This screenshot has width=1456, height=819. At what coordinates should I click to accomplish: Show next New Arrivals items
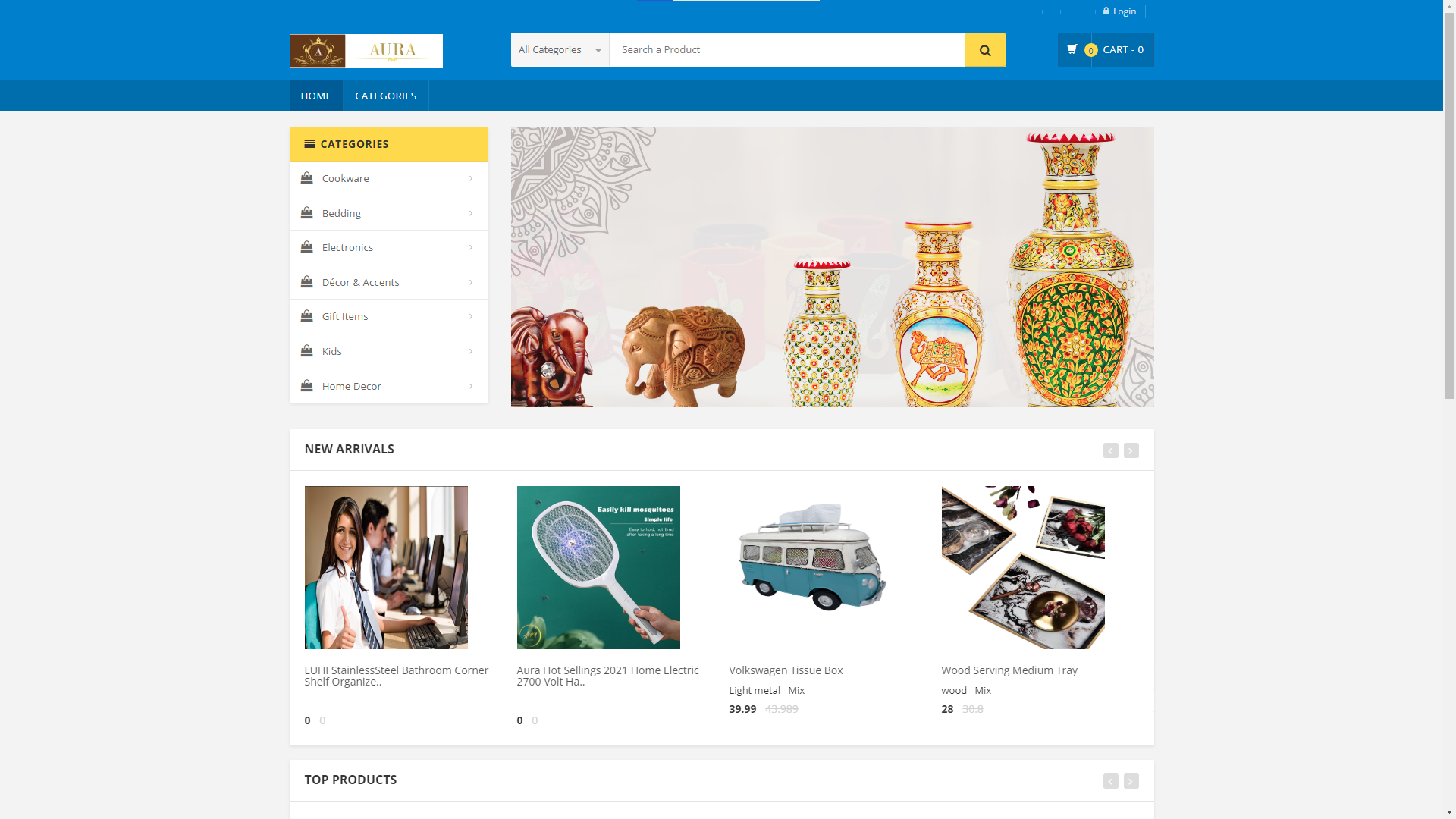[x=1131, y=450]
